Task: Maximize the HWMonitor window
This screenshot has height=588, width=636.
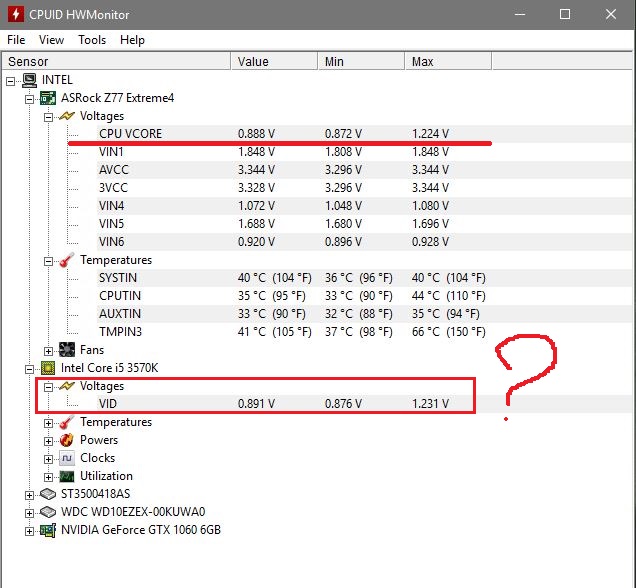Action: [565, 15]
